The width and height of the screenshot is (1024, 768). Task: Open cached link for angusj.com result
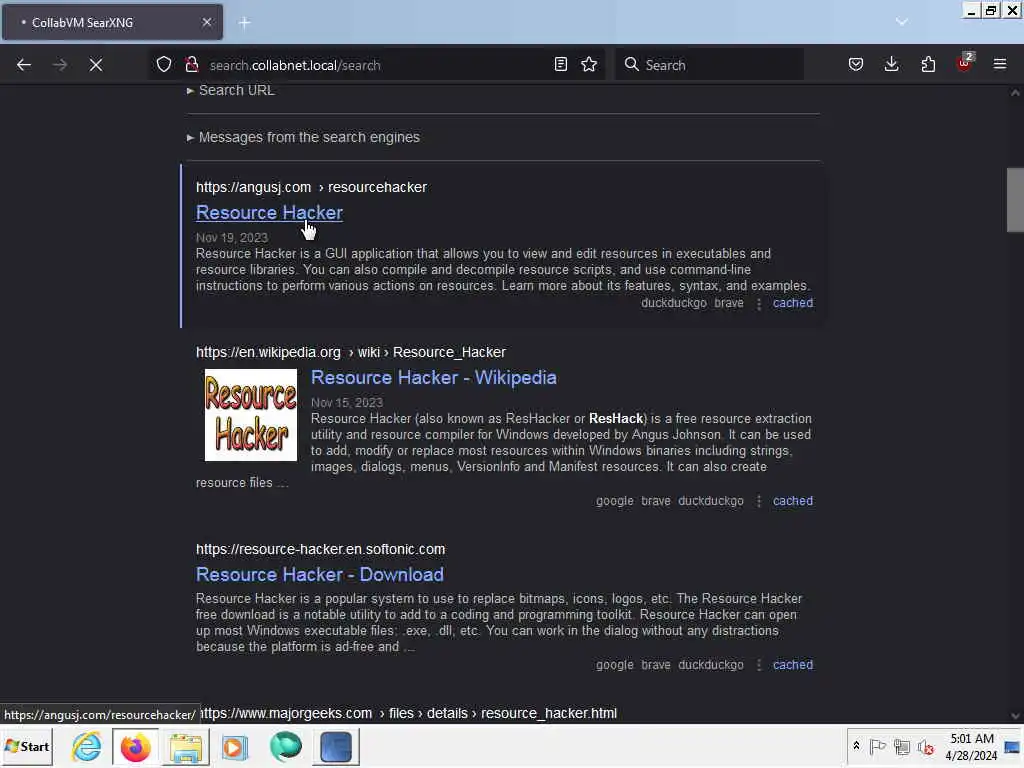point(793,303)
